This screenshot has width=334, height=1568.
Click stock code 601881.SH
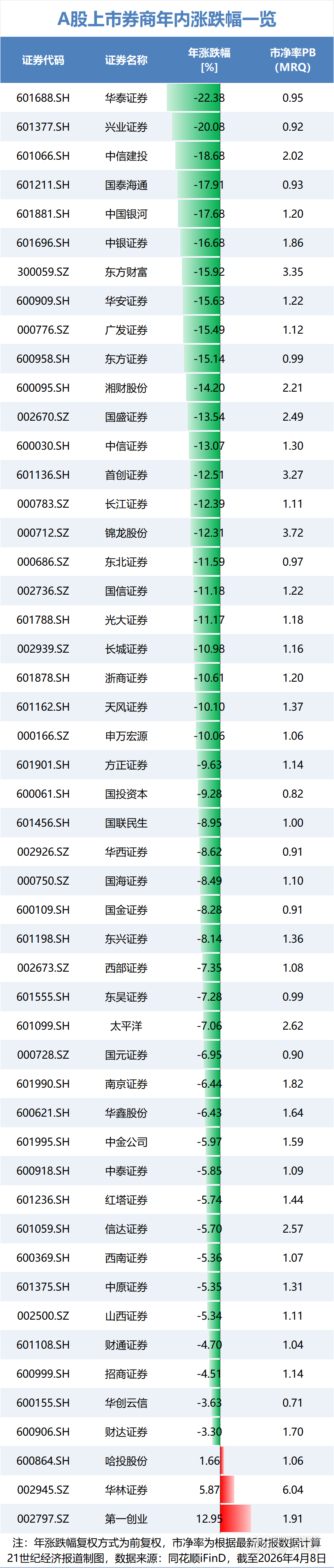[x=43, y=214]
